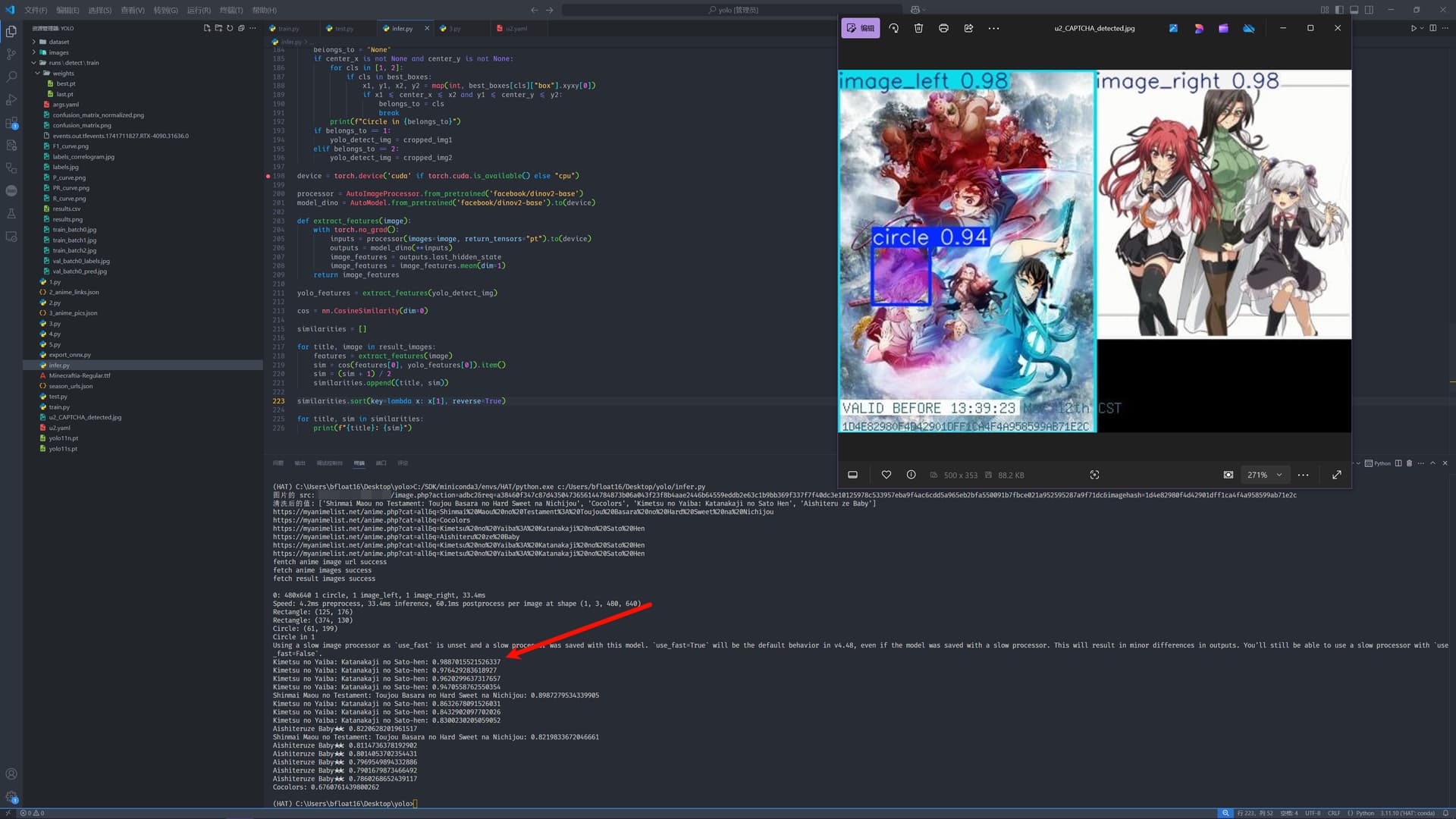Toggle panel layout in title bar
Image resolution: width=1456 pixels, height=819 pixels.
pyautogui.click(x=1354, y=10)
